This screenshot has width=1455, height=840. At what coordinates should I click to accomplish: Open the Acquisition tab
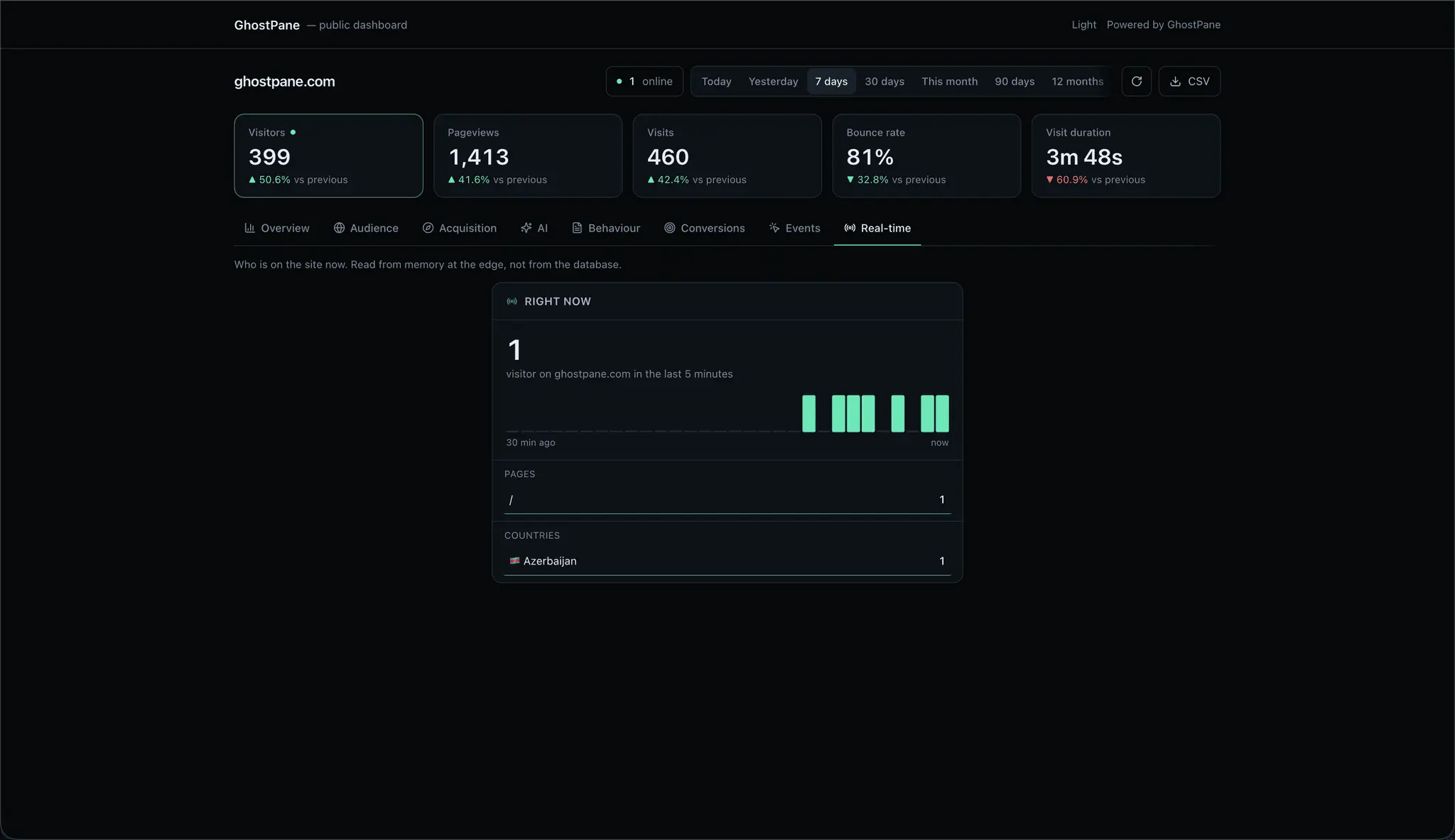point(460,228)
